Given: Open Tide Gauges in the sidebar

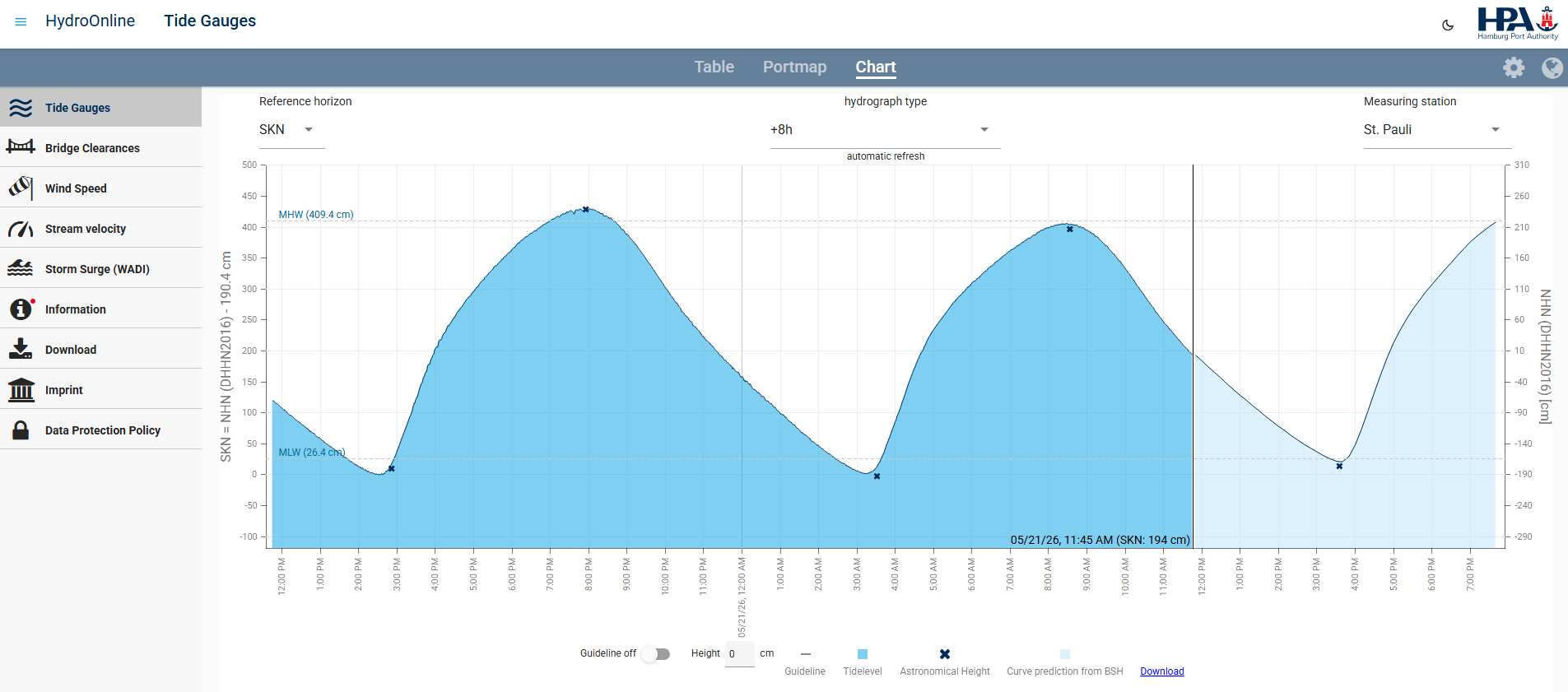Looking at the screenshot, I should point(100,108).
